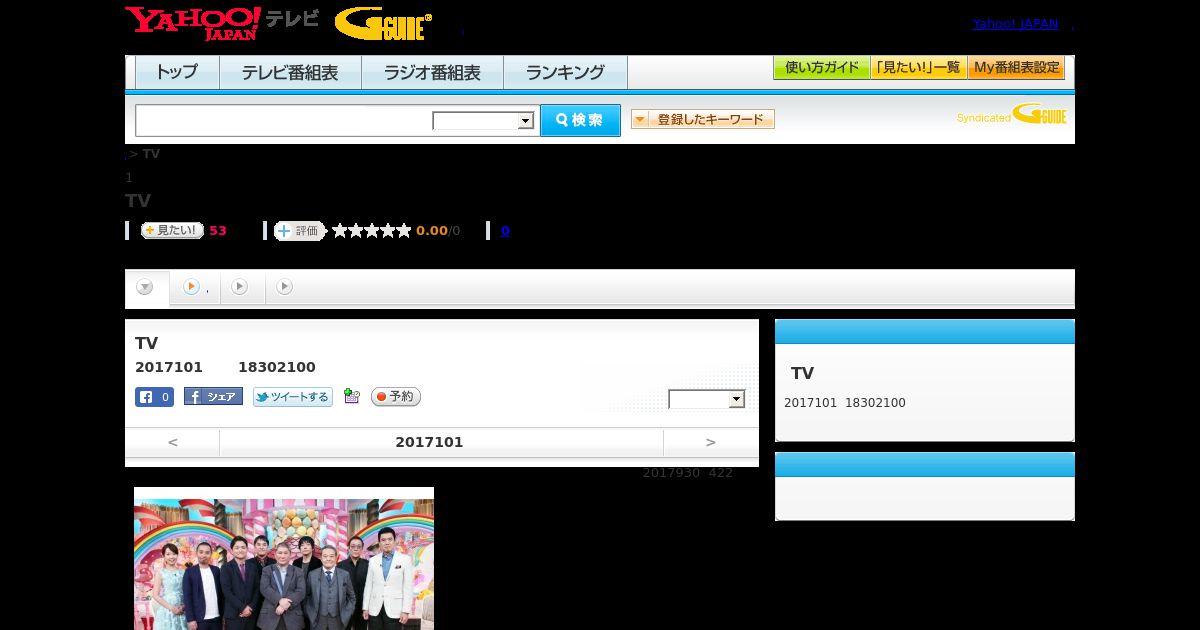Expand 登録したキーワード dropdown
Image resolution: width=1200 pixels, height=630 pixels.
pyautogui.click(x=703, y=120)
